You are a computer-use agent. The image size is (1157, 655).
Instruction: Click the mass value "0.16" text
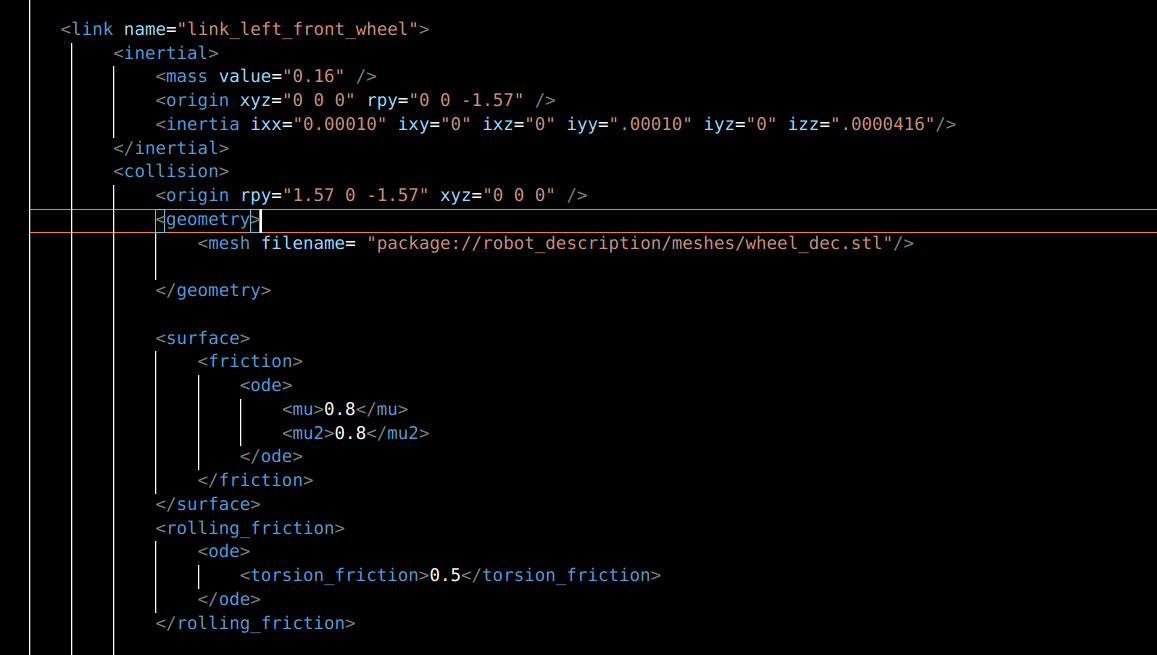point(314,76)
